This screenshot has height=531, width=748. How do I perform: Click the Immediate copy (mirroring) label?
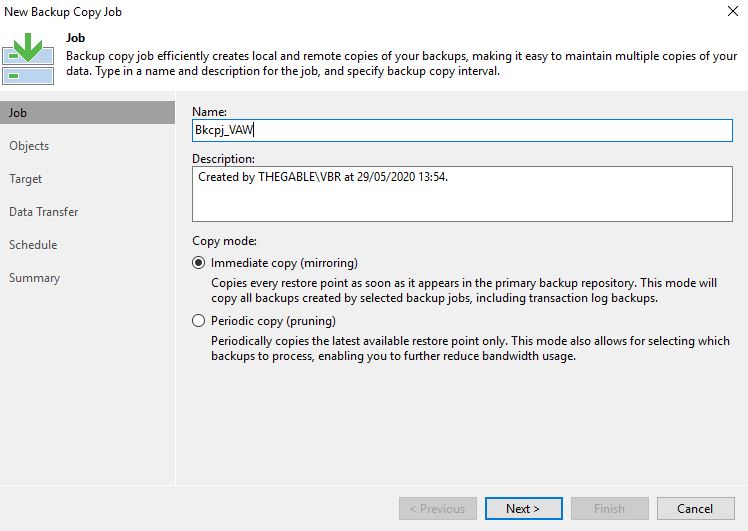tap(284, 263)
